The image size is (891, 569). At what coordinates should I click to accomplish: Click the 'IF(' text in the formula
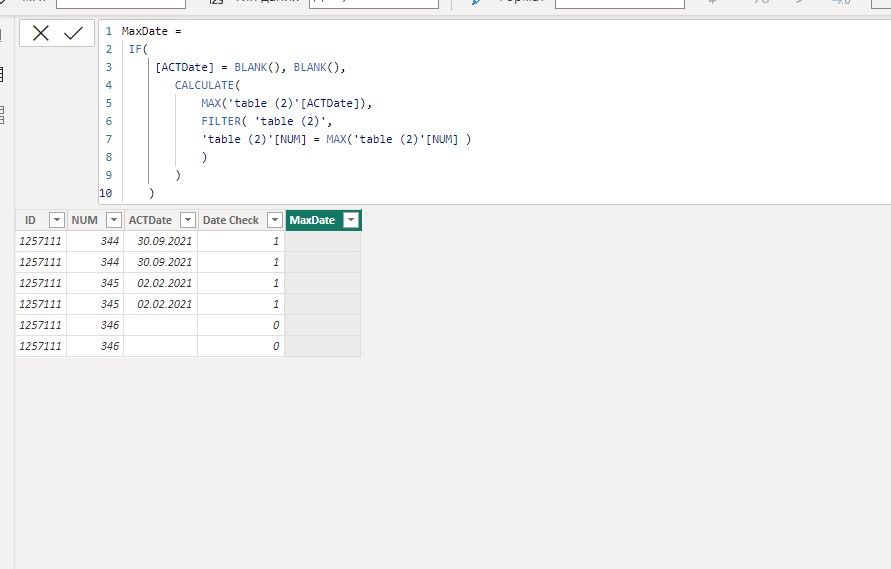138,49
